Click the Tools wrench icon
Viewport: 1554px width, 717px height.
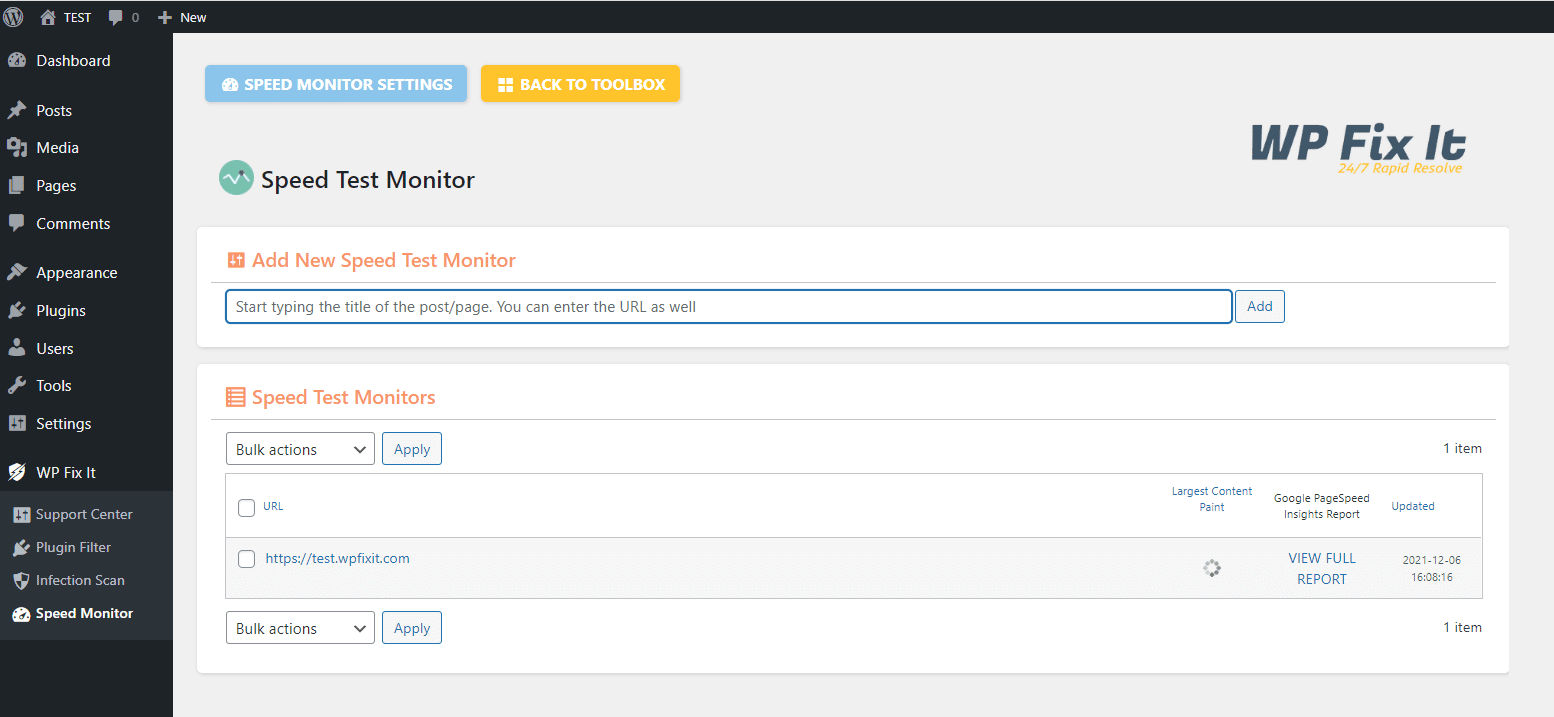pyautogui.click(x=16, y=385)
